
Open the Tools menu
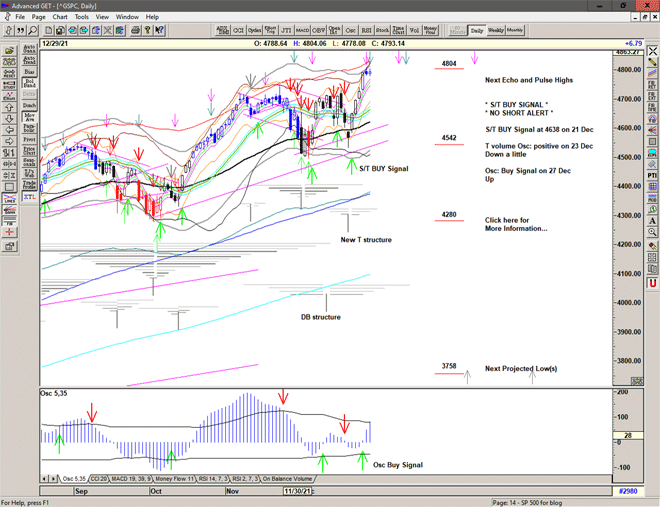click(x=82, y=17)
